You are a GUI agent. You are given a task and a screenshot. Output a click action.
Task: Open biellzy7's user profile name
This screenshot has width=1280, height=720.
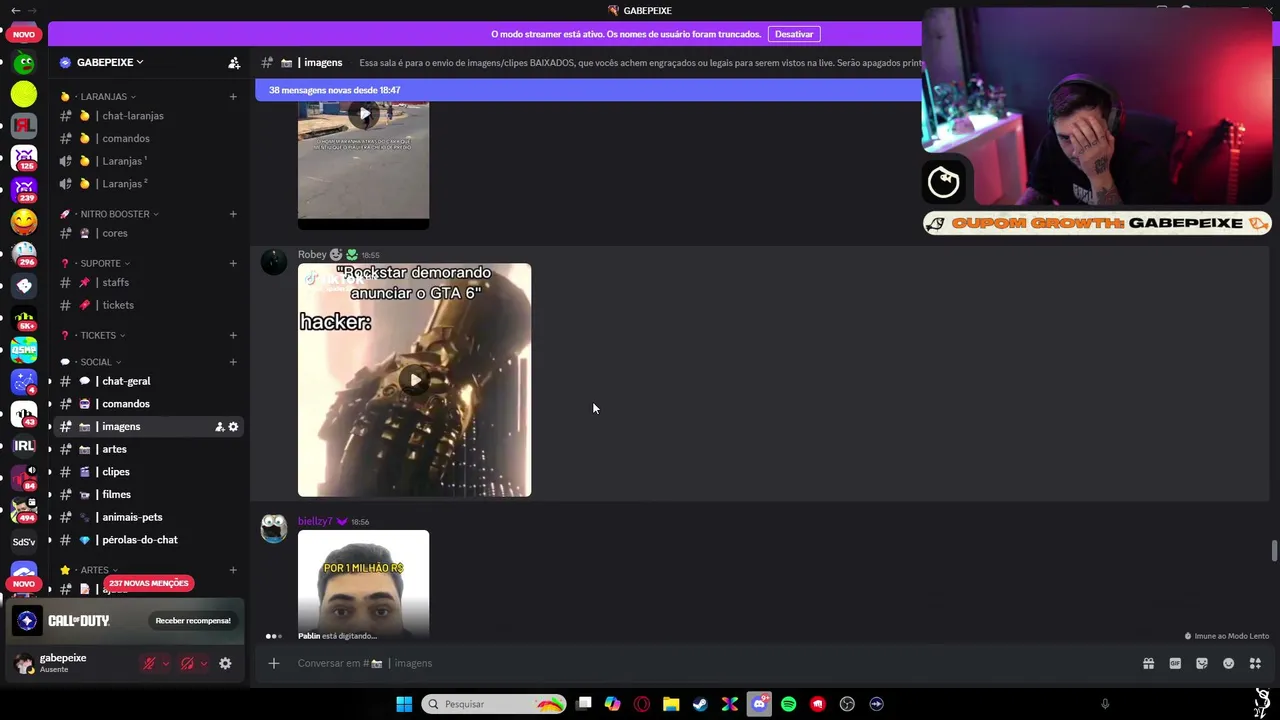(x=315, y=521)
